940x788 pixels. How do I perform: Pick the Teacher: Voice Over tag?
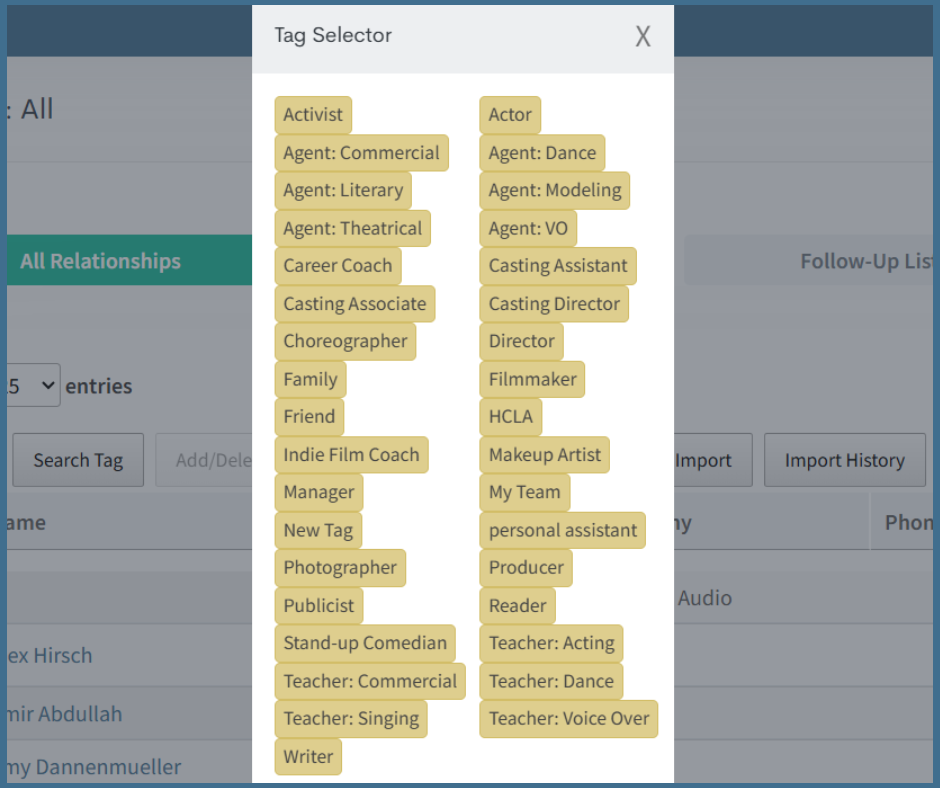568,718
